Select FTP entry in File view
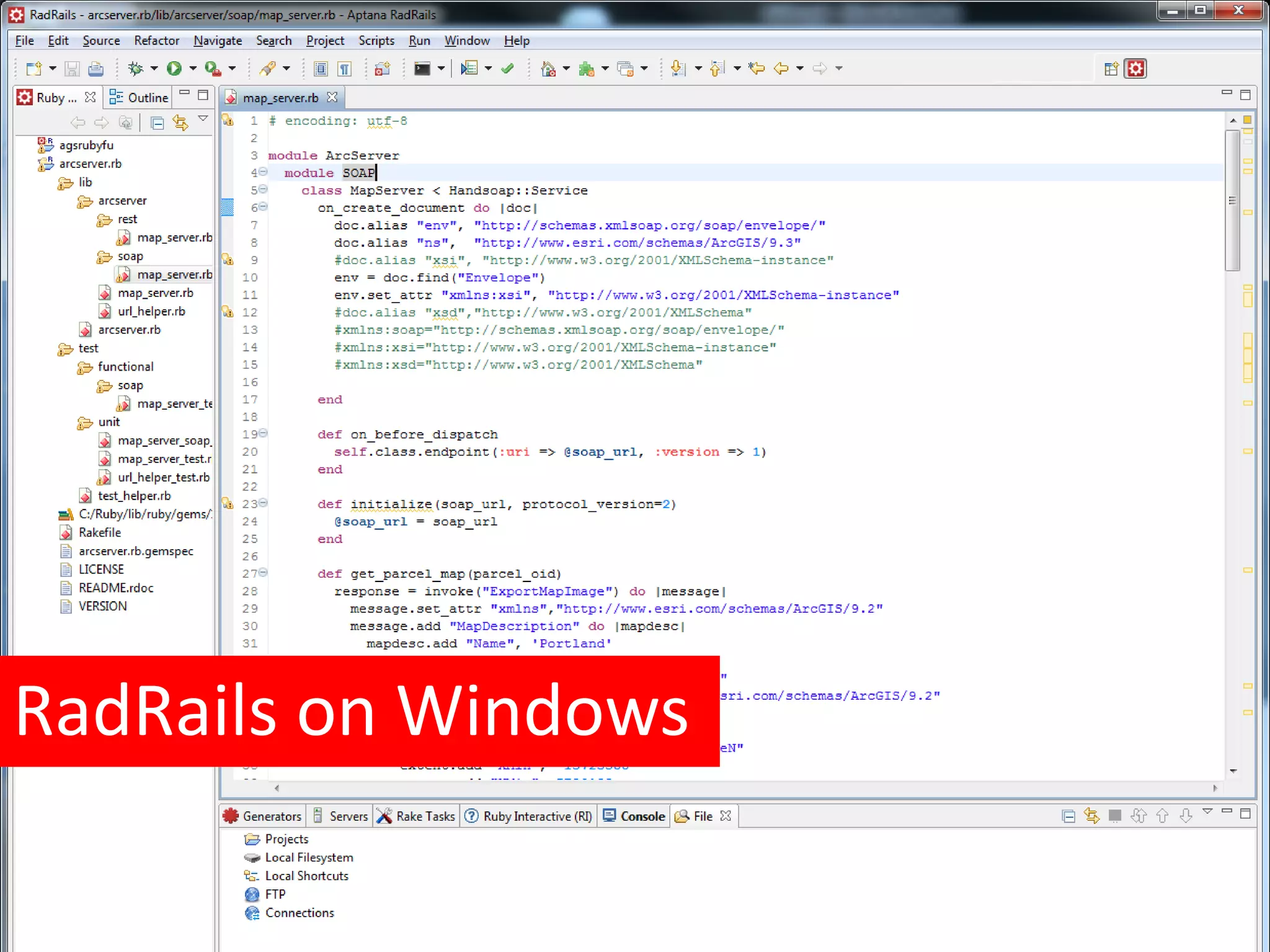The height and width of the screenshot is (952, 1270). click(275, 894)
